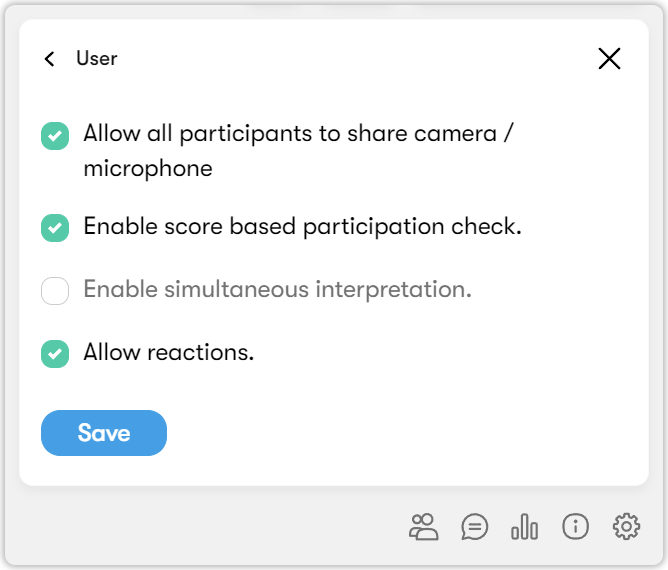Enable the simultaneous interpretation checkbox
Screen dimensions: 668x570
(x=55, y=291)
